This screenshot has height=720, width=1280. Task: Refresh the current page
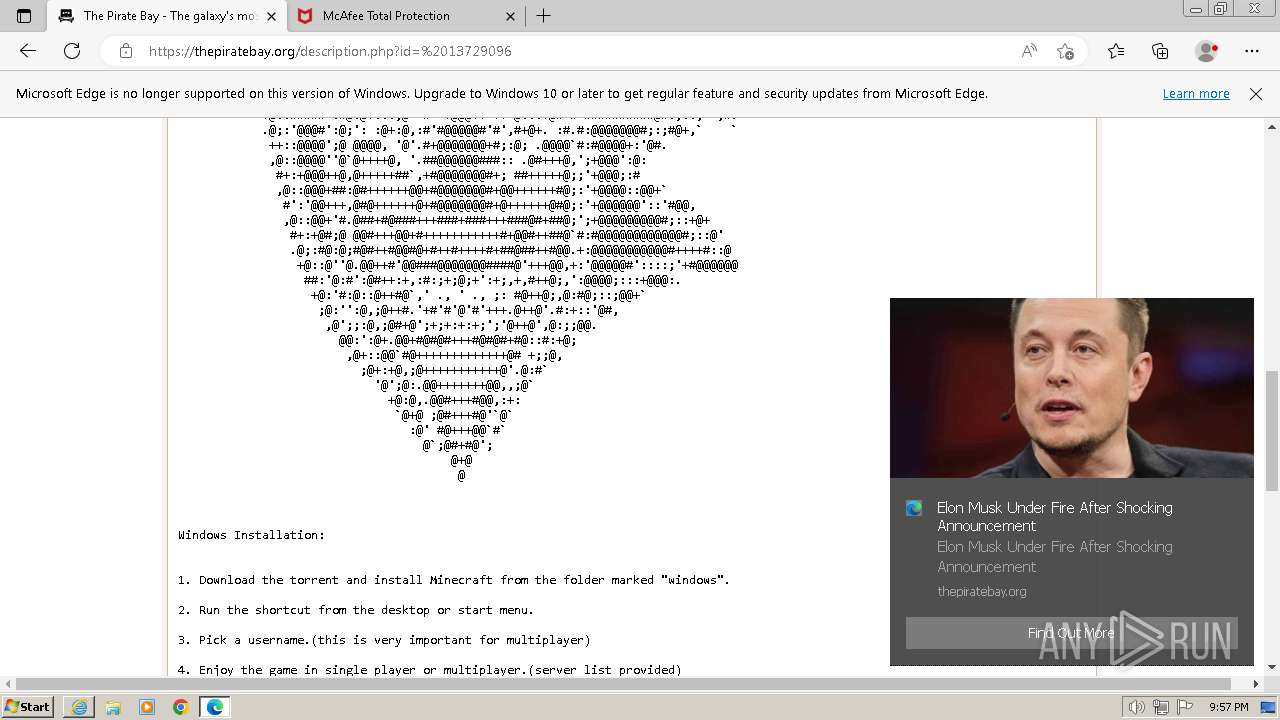click(x=72, y=51)
